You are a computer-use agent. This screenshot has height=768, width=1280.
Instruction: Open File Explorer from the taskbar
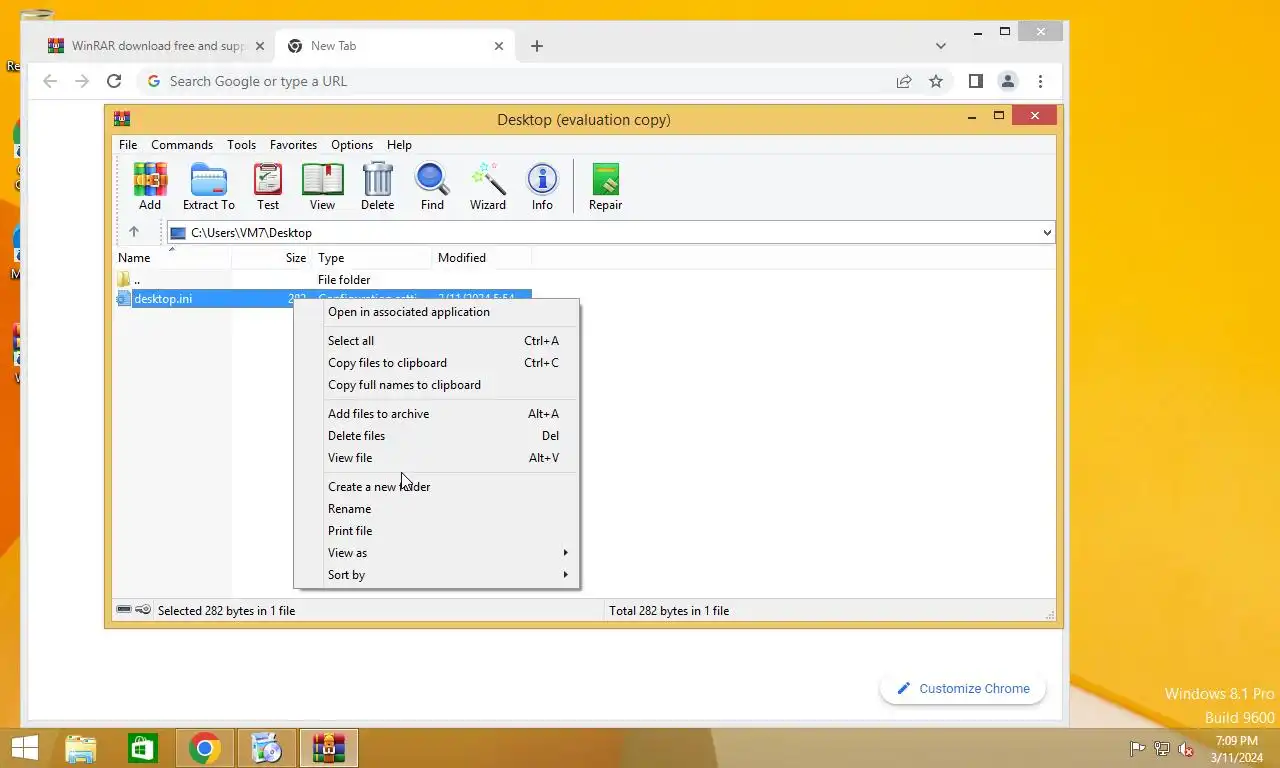(x=81, y=748)
